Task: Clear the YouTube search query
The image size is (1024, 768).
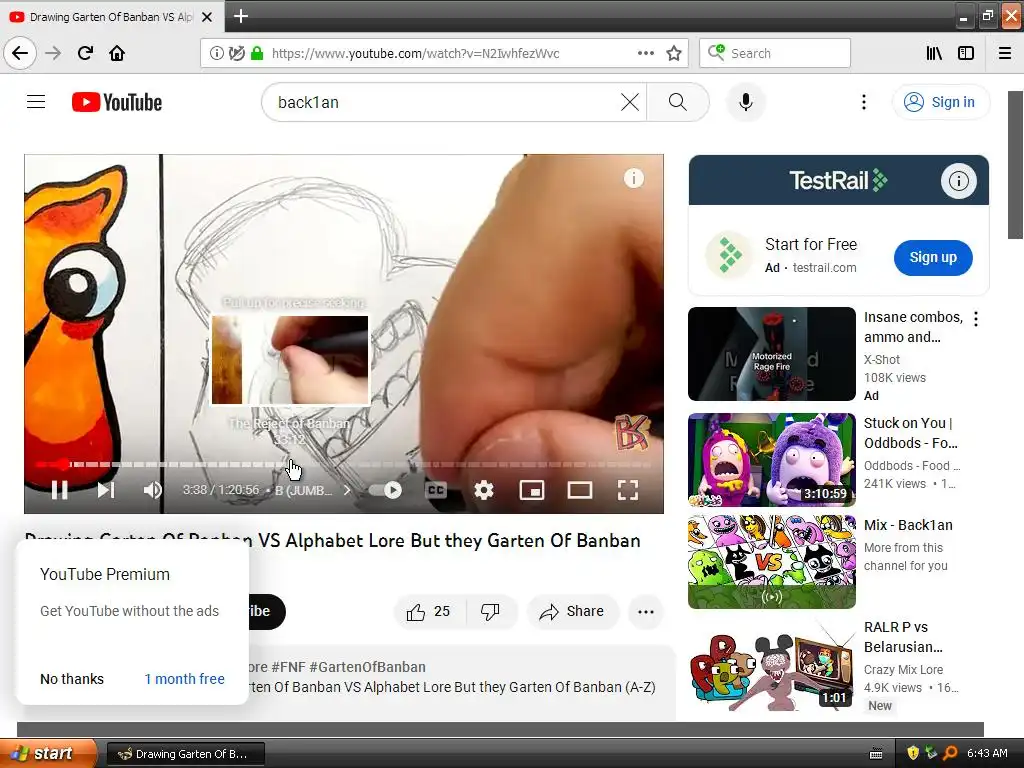Action: click(x=630, y=102)
